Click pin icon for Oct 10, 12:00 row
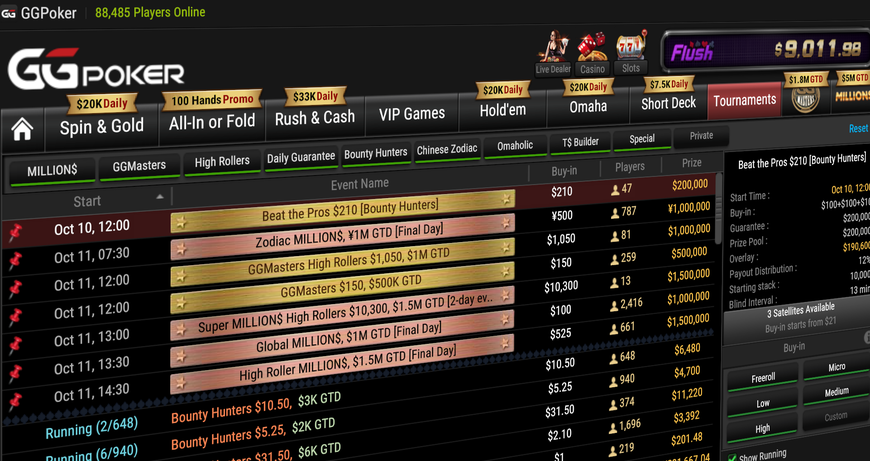Image resolution: width=870 pixels, height=461 pixels. click(x=15, y=234)
